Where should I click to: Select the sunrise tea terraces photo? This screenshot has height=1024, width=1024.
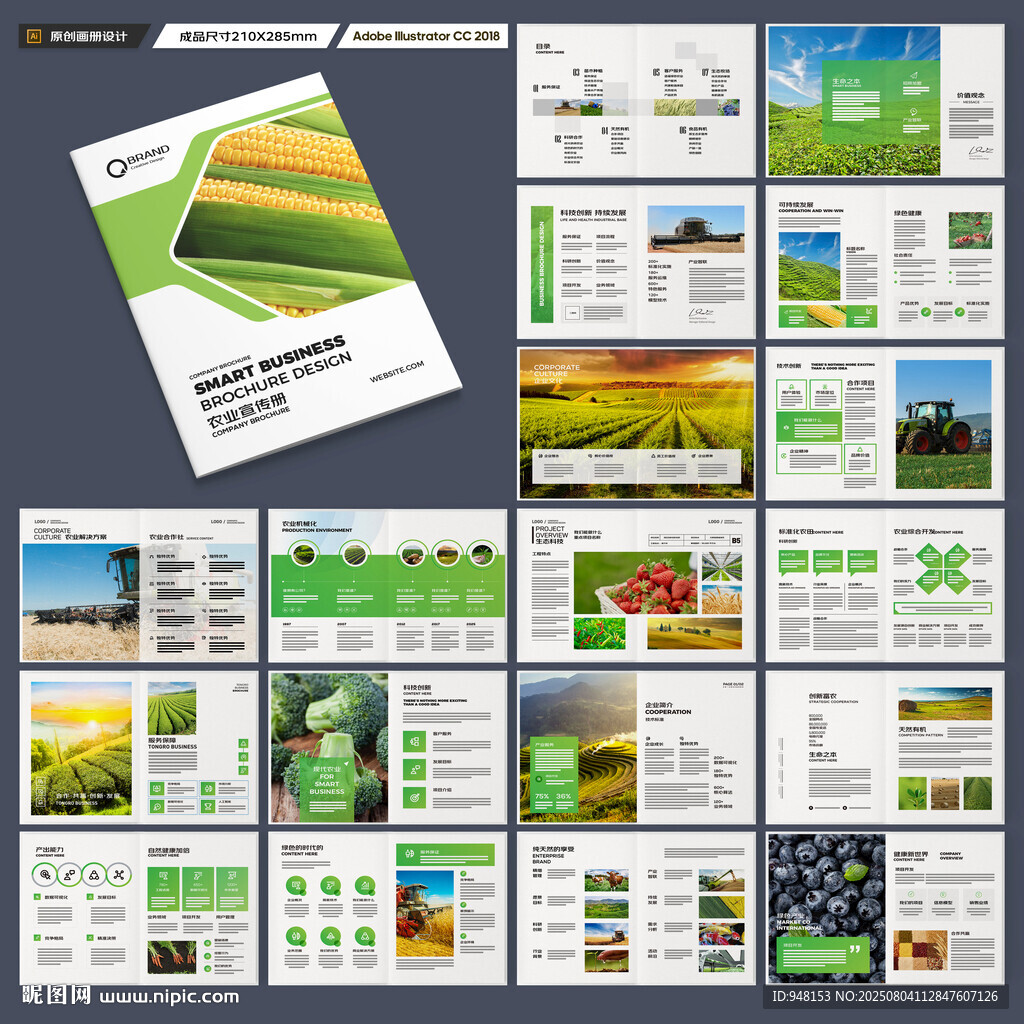point(81,748)
